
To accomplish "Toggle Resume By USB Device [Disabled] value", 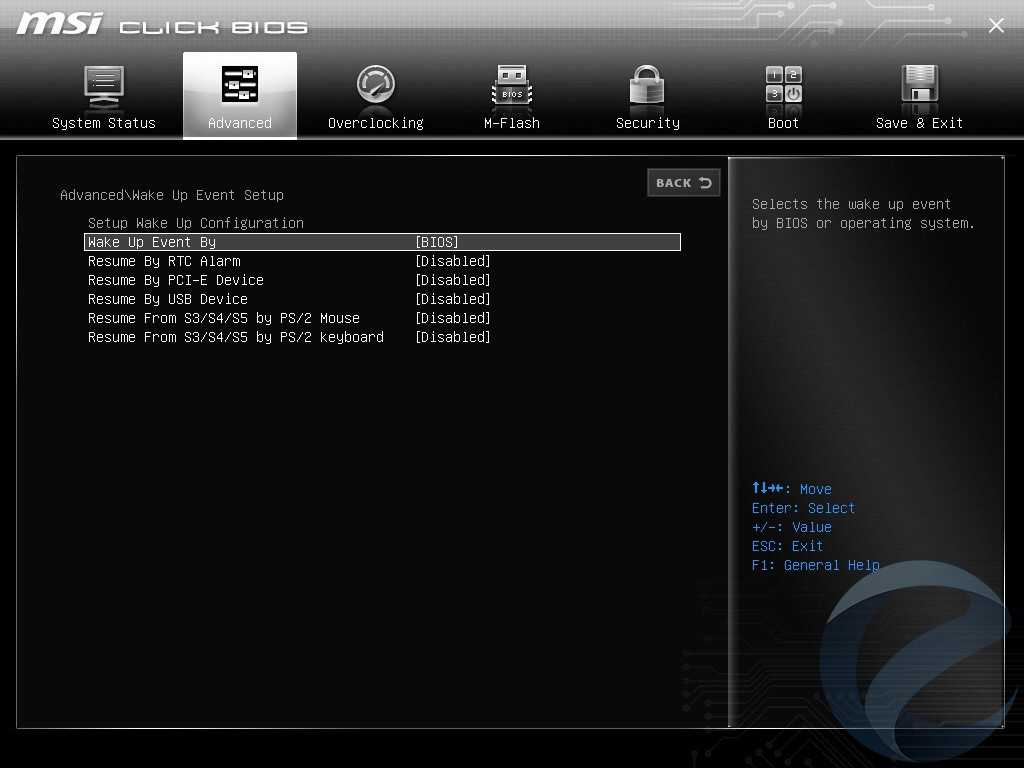I will click(452, 299).
